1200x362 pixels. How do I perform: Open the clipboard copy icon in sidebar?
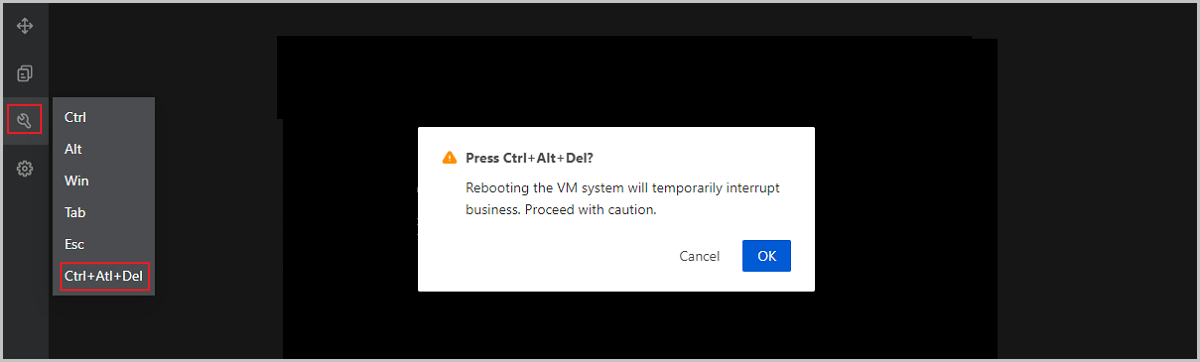pos(25,73)
